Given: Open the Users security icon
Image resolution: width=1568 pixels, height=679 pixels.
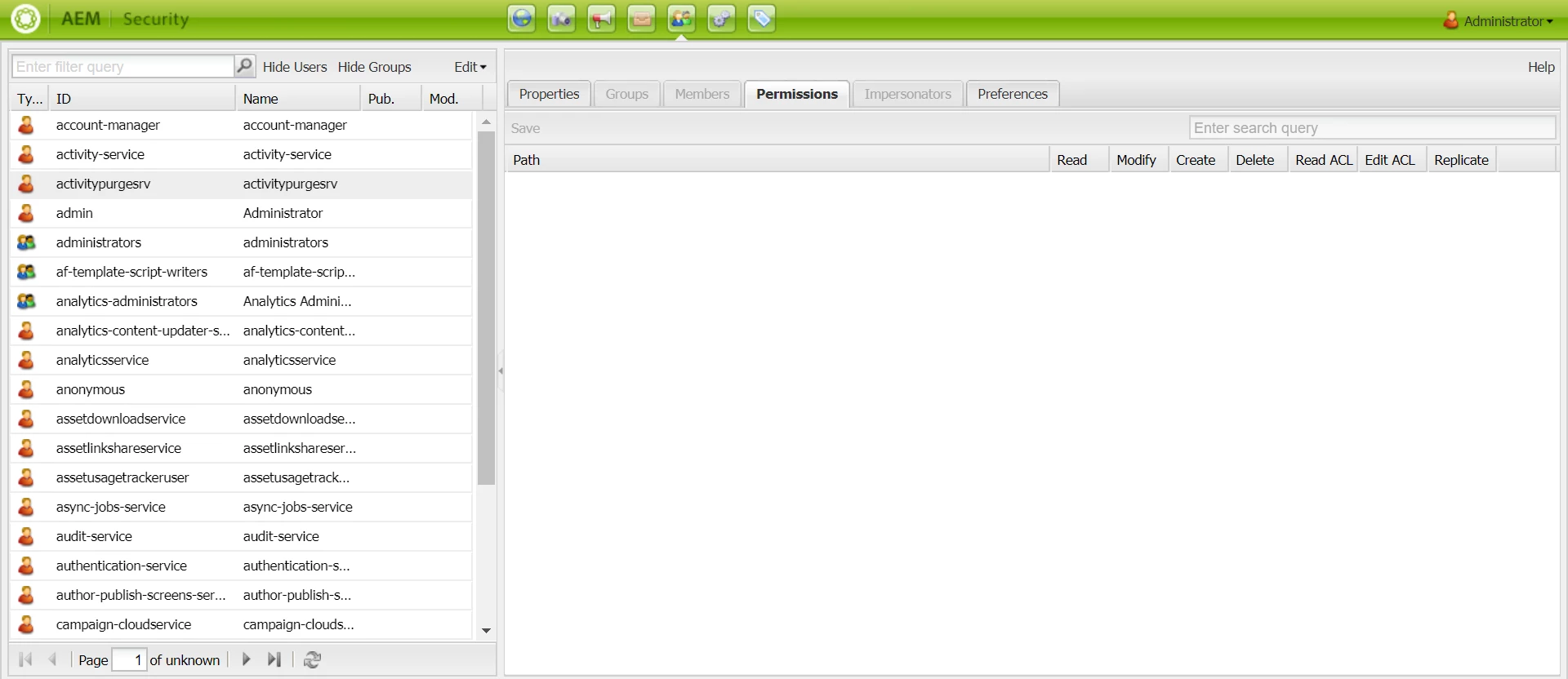Looking at the screenshot, I should coord(681,19).
